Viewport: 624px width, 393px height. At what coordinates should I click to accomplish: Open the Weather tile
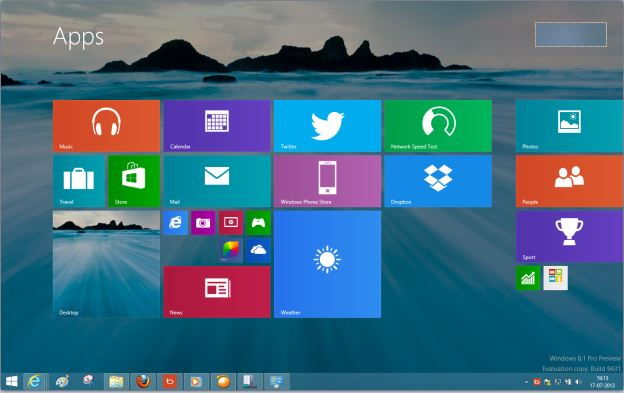327,264
